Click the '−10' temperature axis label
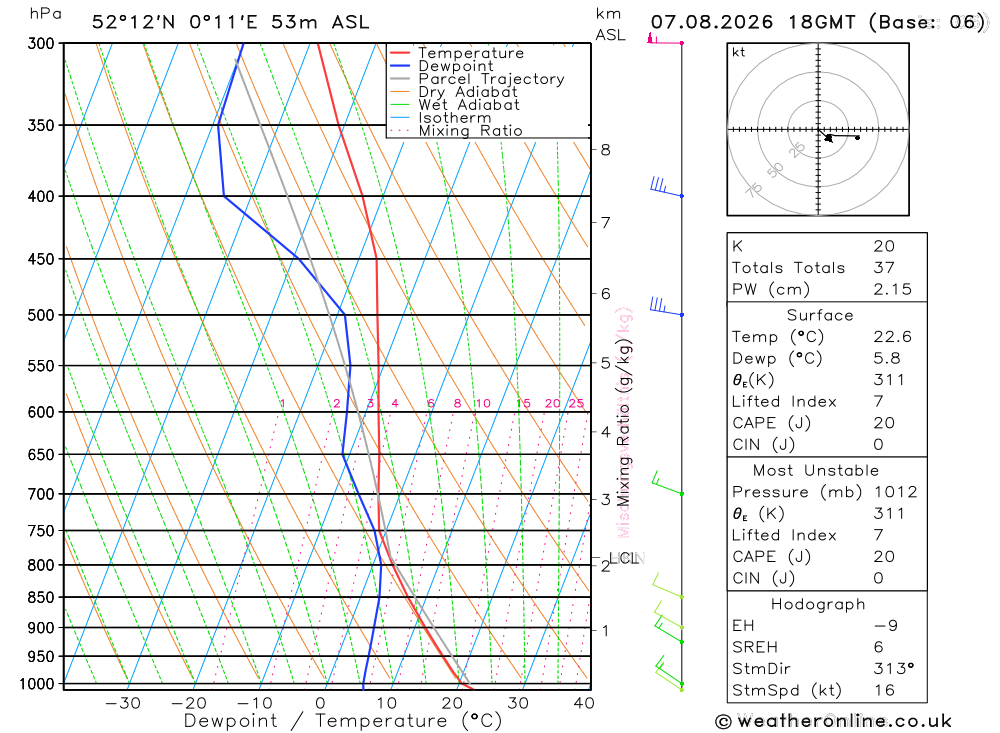1000x733 pixels. click(254, 703)
